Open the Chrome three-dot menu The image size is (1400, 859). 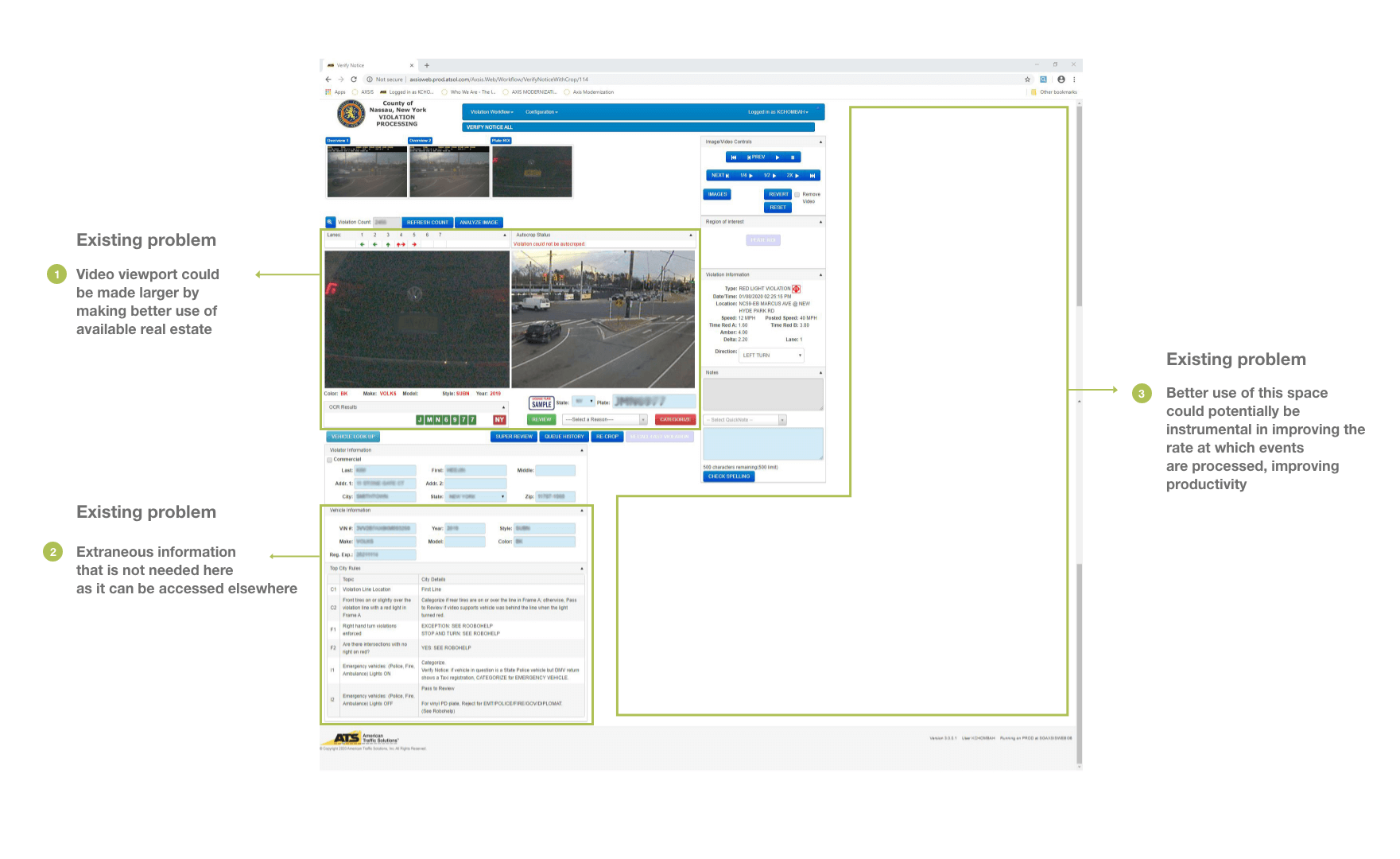1074,80
